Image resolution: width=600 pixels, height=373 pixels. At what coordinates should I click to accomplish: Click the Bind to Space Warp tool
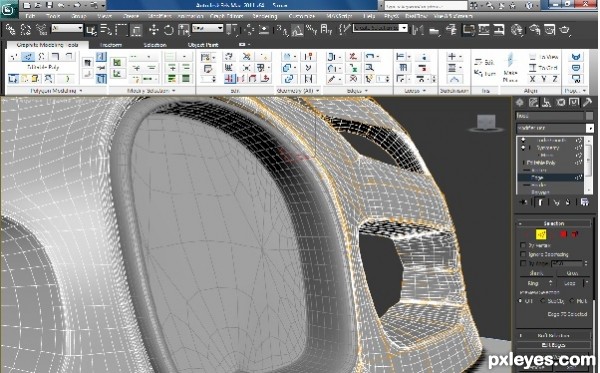point(41,29)
